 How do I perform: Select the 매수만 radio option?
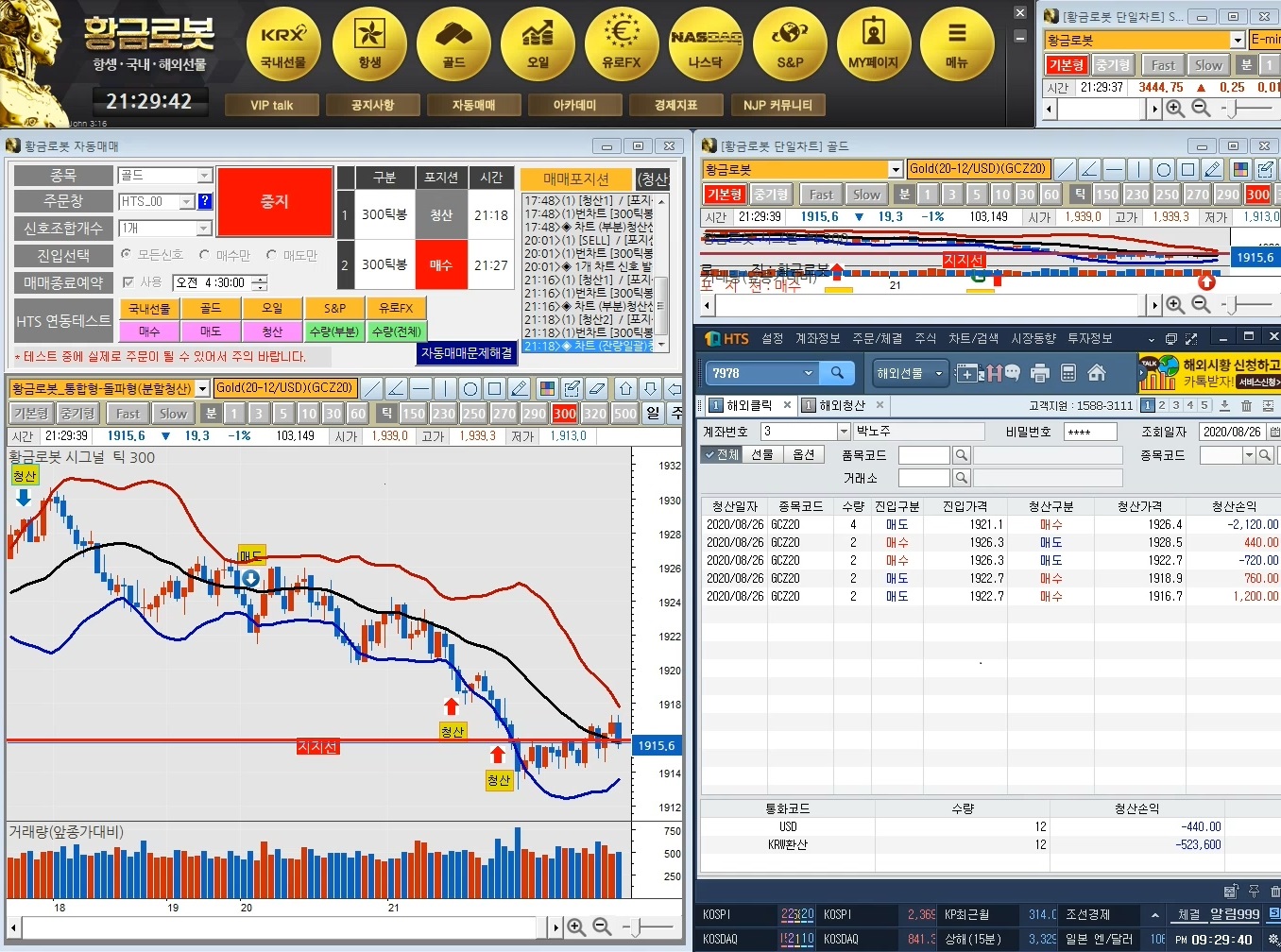tap(204, 255)
